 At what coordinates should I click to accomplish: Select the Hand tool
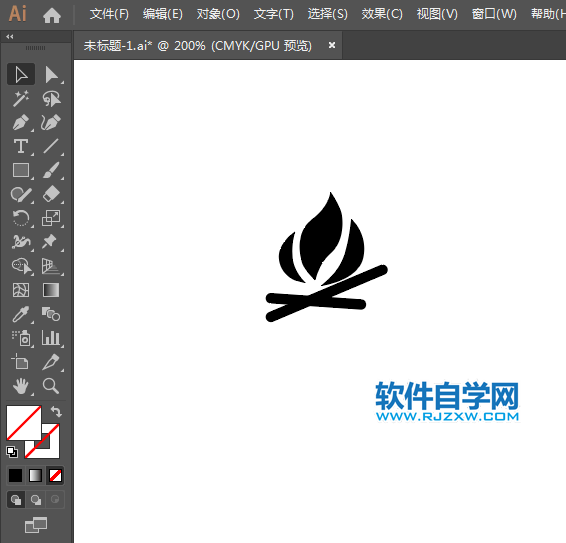(x=21, y=386)
